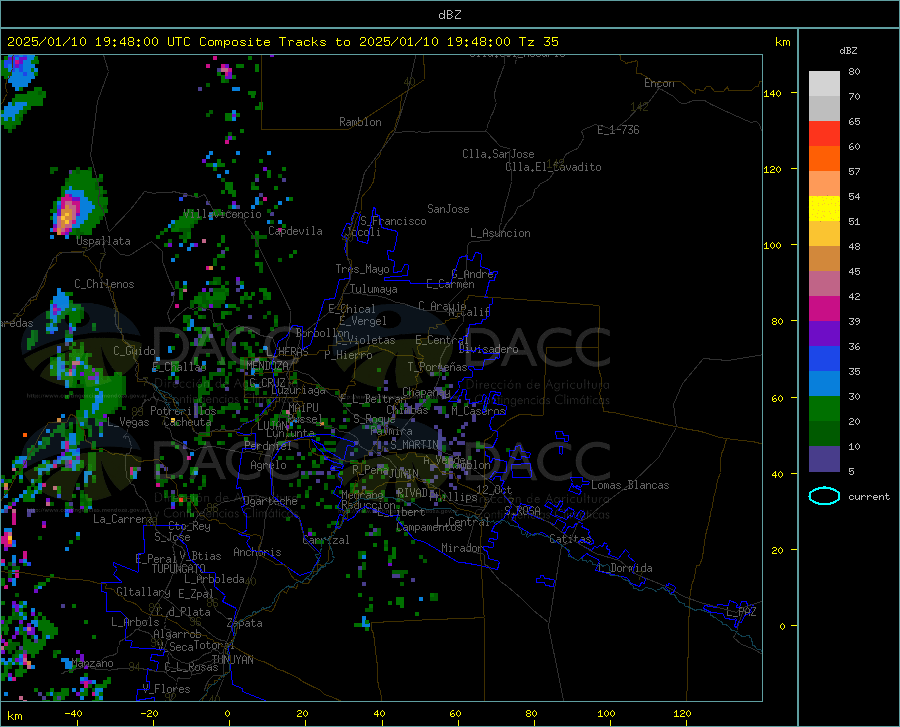Click the V_Flores label
The width and height of the screenshot is (900, 727).
[x=166, y=689]
